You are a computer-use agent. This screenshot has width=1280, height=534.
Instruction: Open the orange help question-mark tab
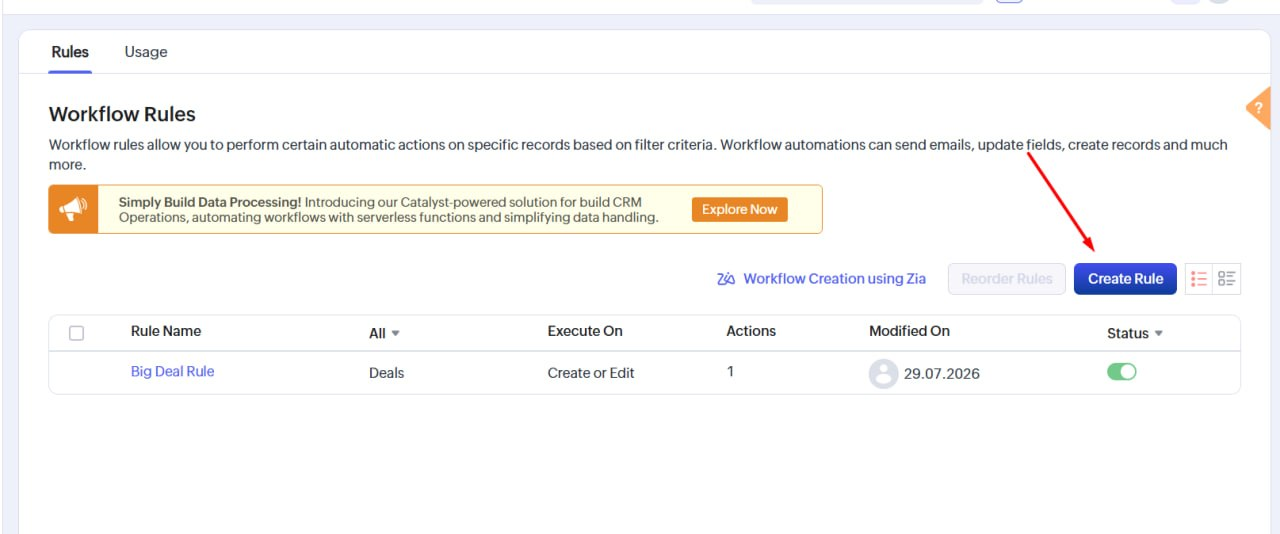(x=1260, y=108)
